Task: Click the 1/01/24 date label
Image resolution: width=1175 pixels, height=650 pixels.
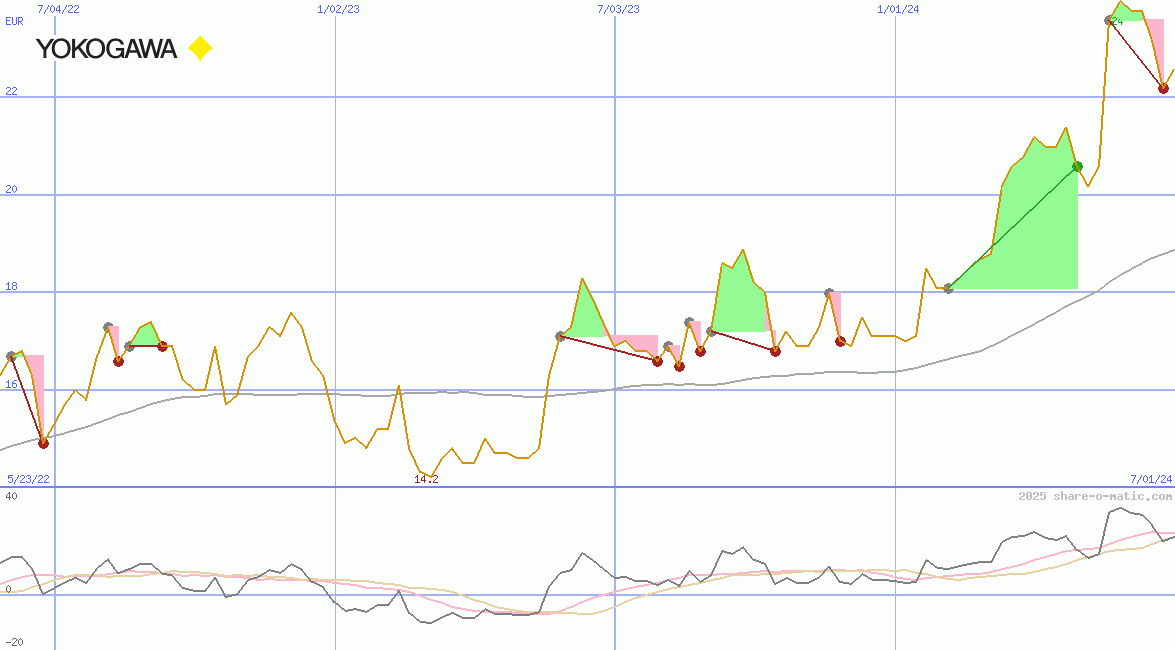Action: click(x=898, y=9)
